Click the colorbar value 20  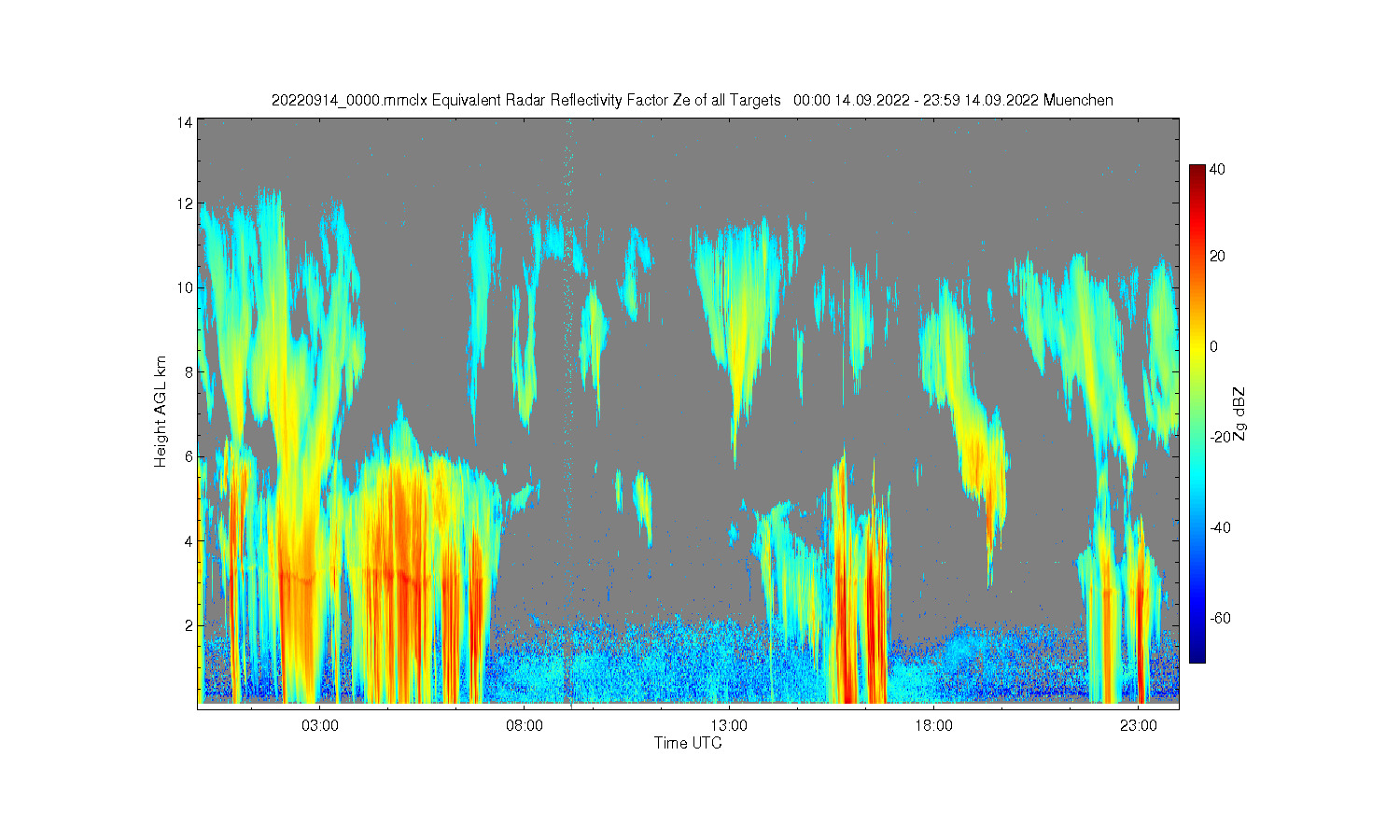[x=1217, y=257]
